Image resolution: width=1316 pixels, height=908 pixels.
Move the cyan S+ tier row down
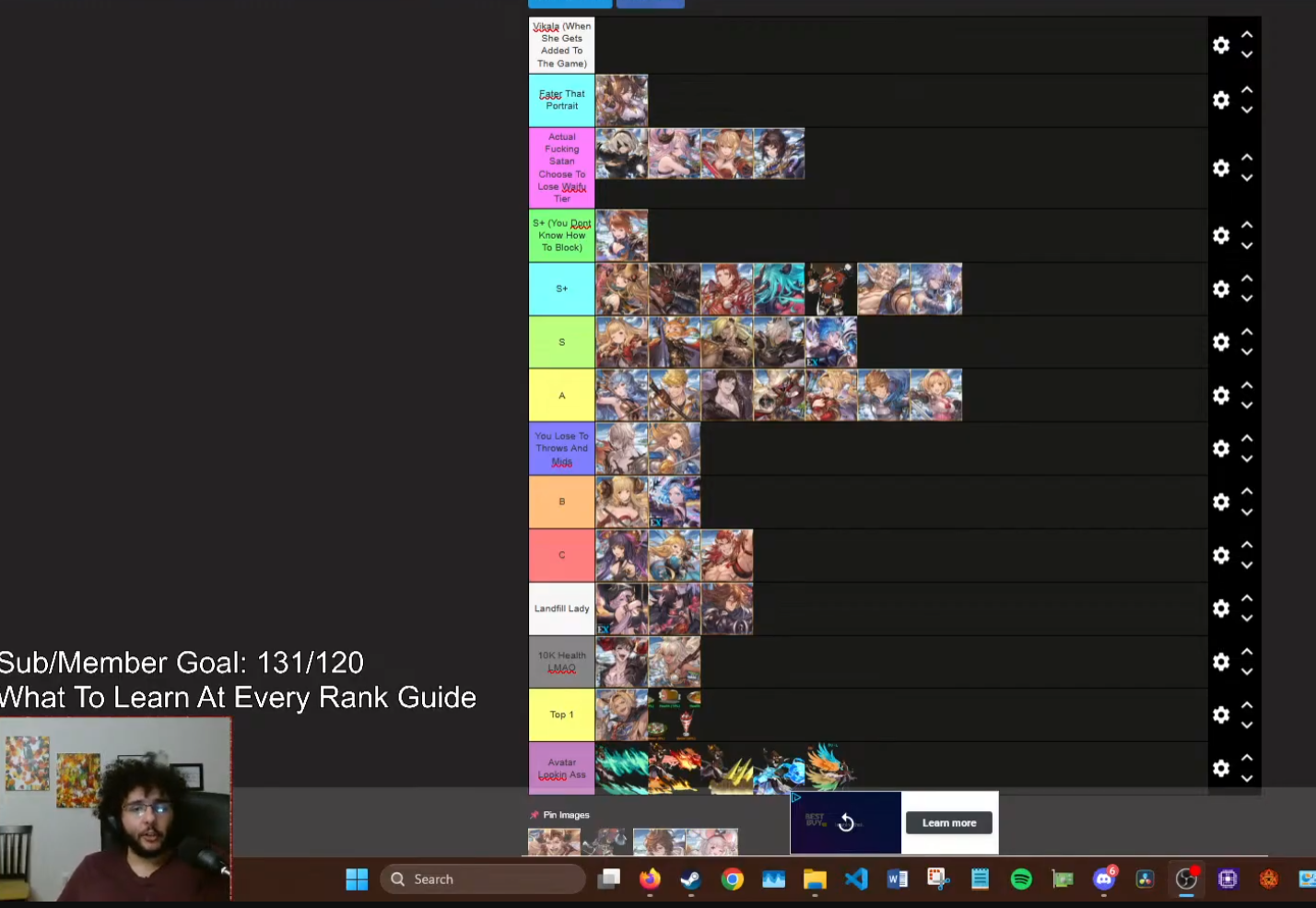coord(1247,299)
